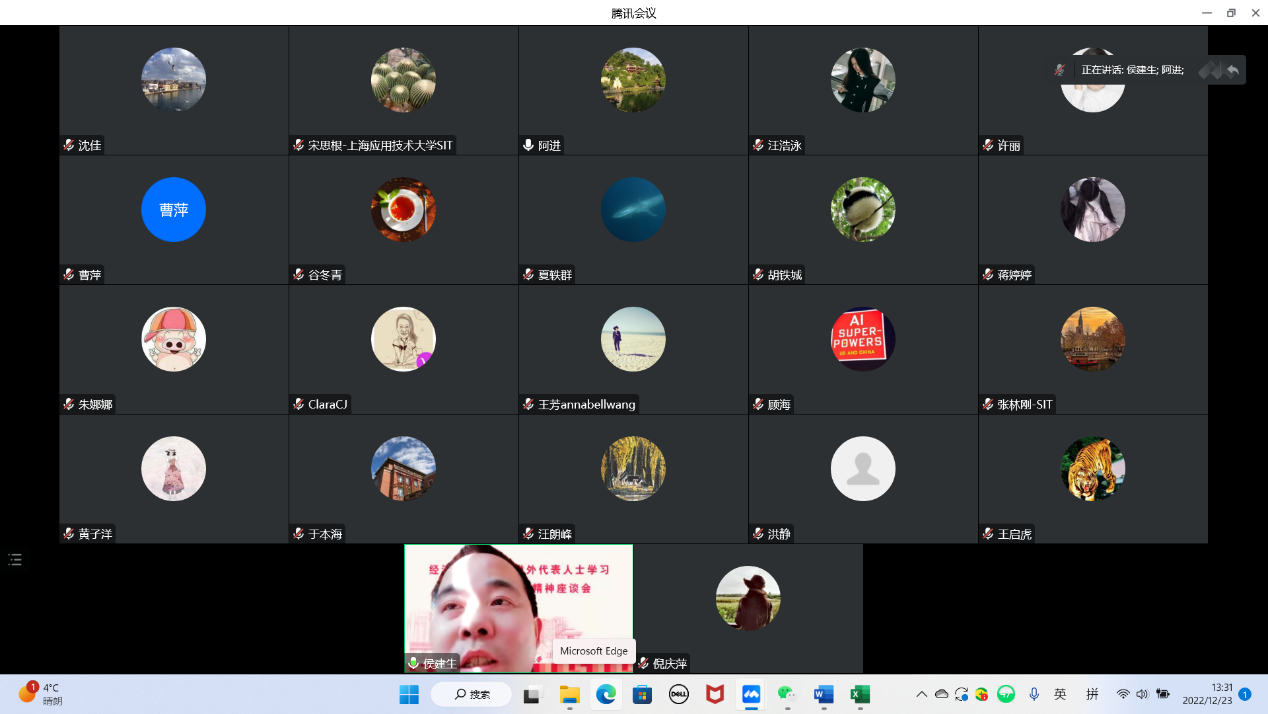Screen dimensions: 1268x714
Task: Open Word from the taskbar
Action: pyautogui.click(x=823, y=694)
